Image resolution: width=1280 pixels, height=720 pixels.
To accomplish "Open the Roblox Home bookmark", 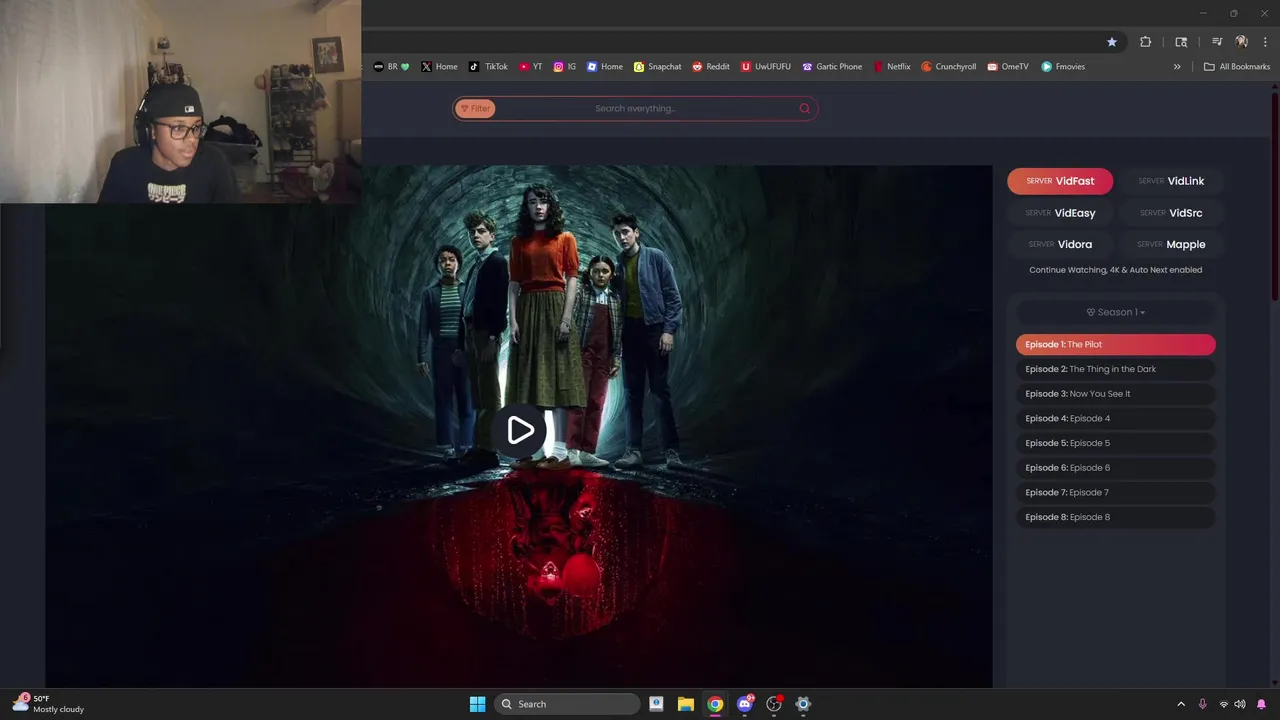I will (x=605, y=67).
